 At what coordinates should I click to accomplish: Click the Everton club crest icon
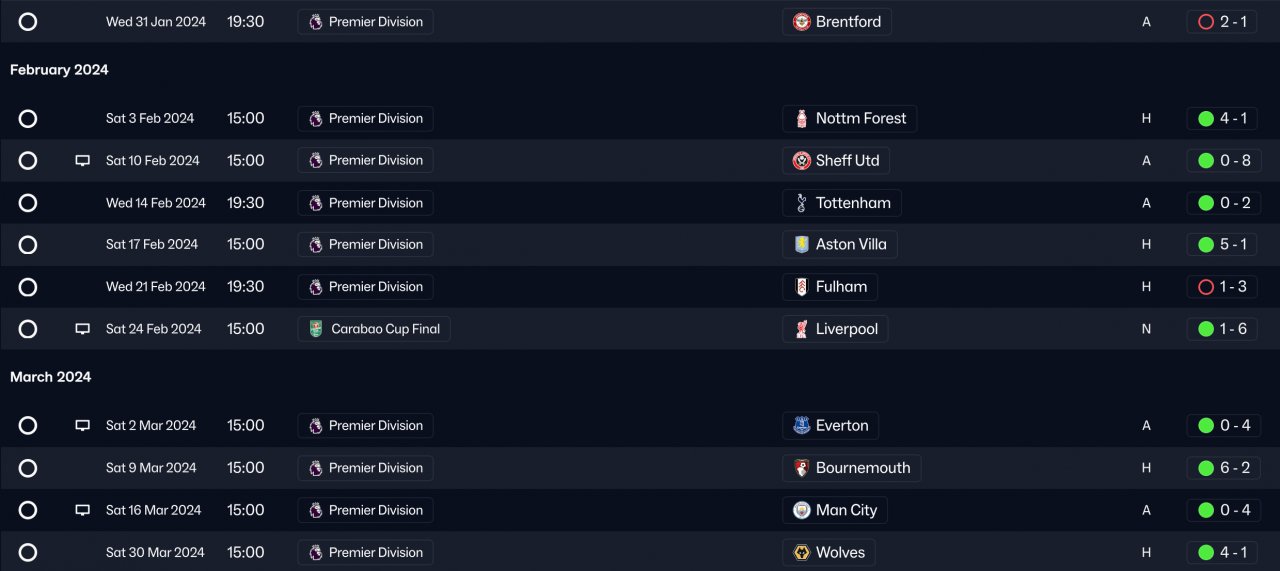pyautogui.click(x=801, y=426)
